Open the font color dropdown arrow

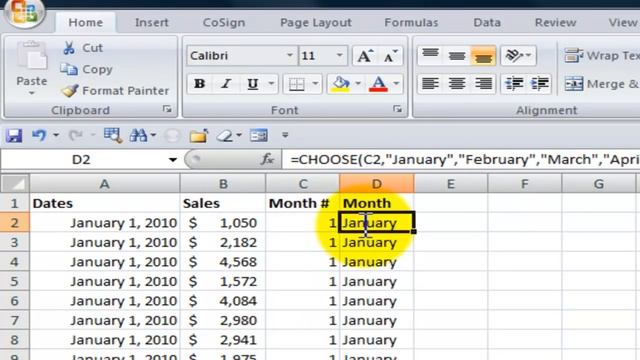click(x=396, y=84)
